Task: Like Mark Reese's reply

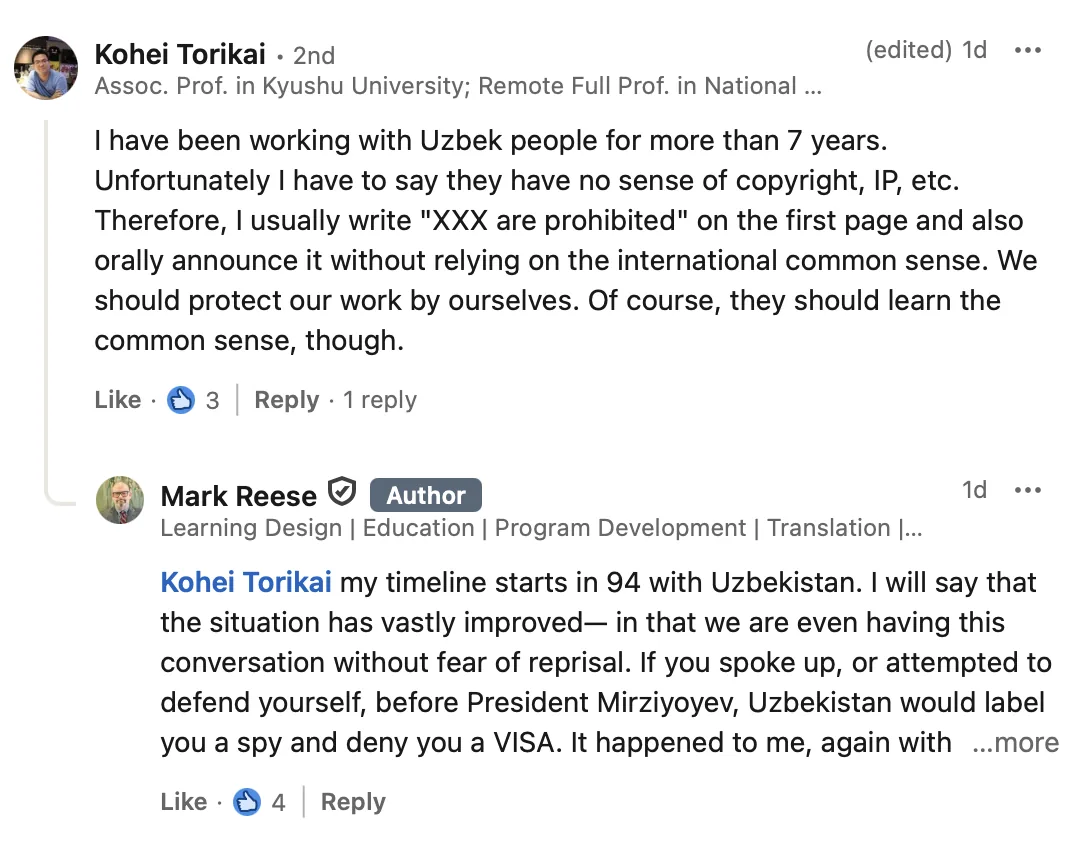Action: pos(184,802)
